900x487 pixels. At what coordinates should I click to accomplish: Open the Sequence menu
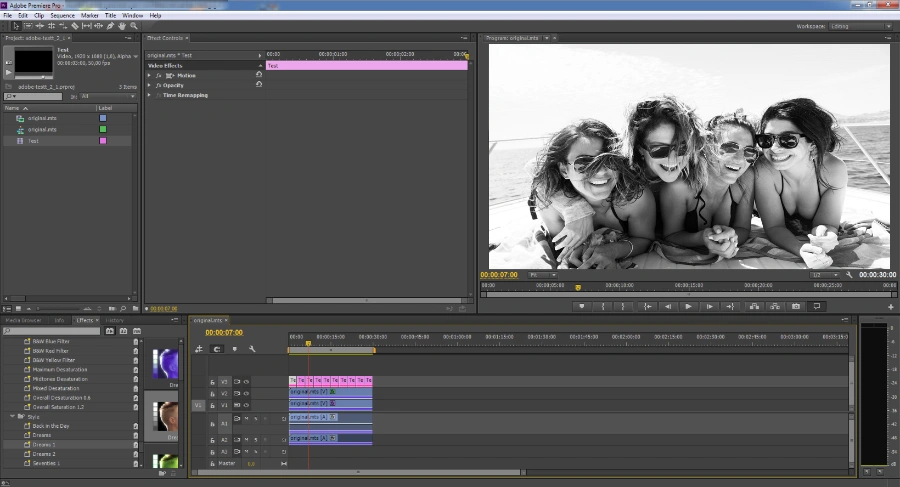point(63,16)
